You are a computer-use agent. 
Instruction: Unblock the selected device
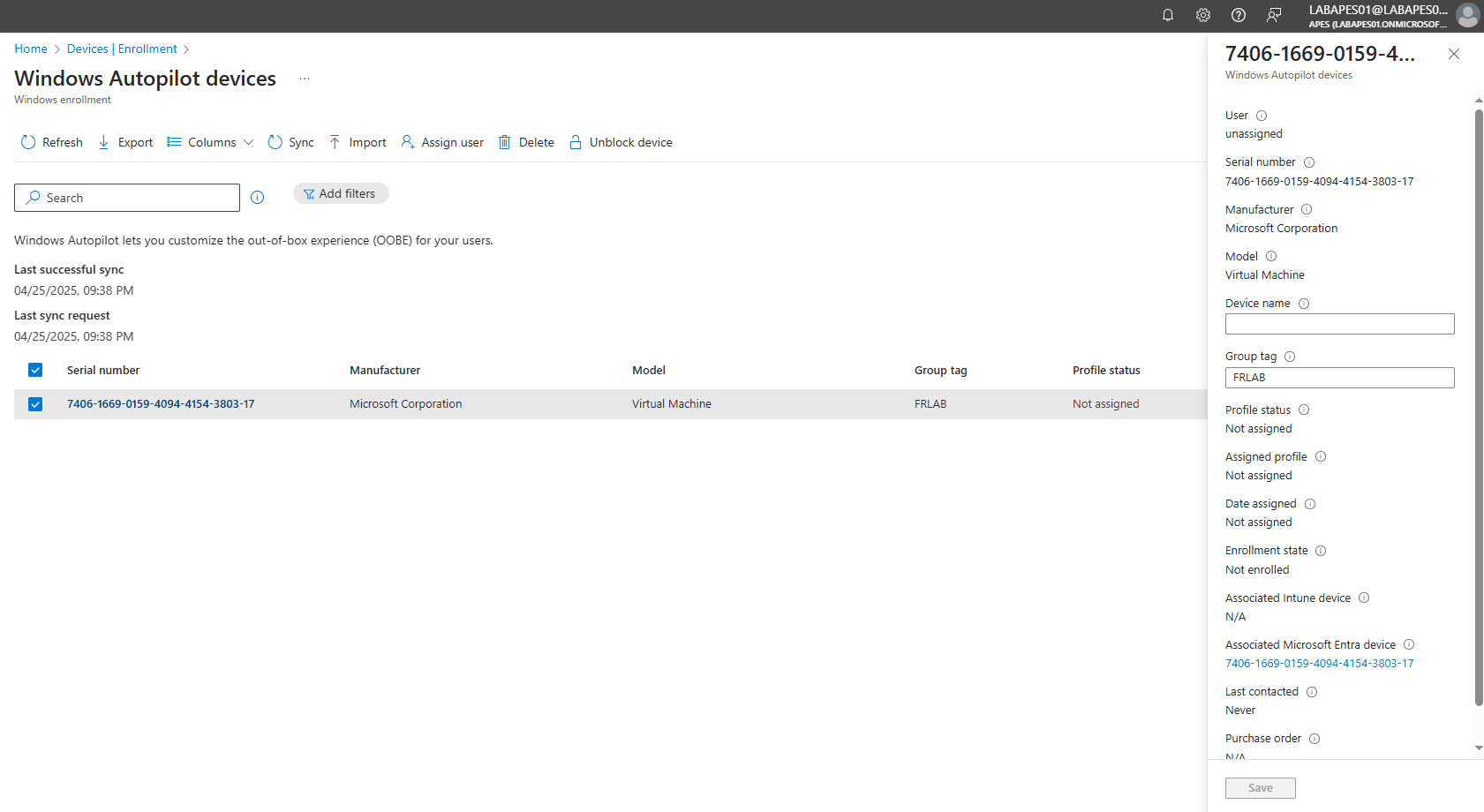click(x=620, y=142)
